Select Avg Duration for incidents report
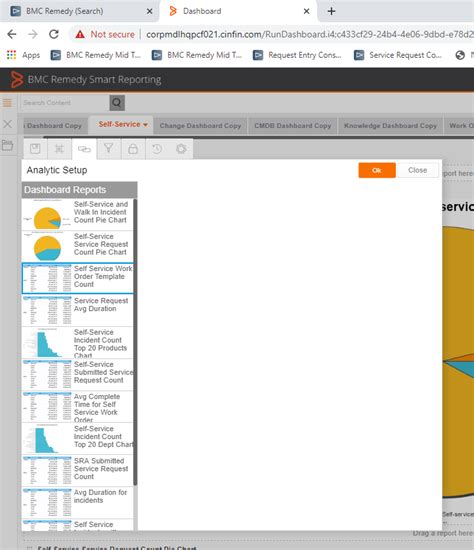Viewport: 474px width, 550px height. click(x=78, y=503)
